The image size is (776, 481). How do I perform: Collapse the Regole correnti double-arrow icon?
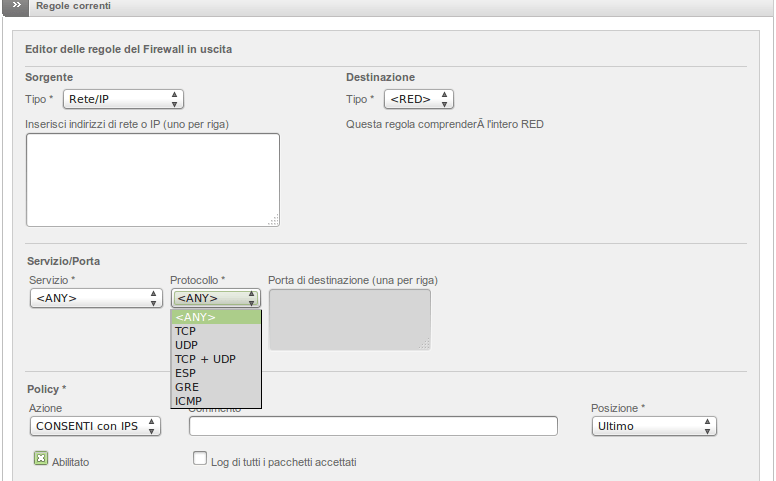click(x=16, y=6)
